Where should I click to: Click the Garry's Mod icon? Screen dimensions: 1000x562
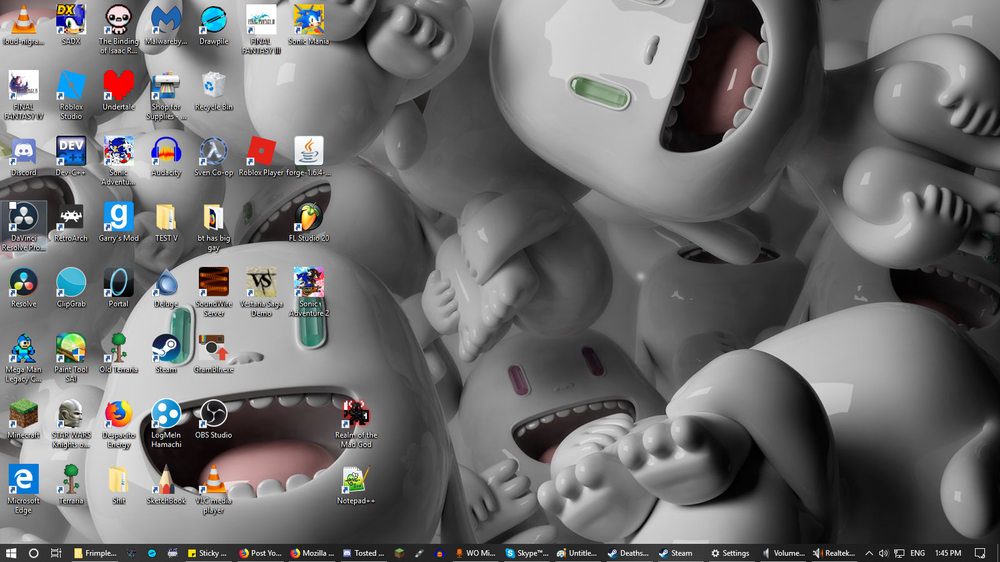click(118, 217)
